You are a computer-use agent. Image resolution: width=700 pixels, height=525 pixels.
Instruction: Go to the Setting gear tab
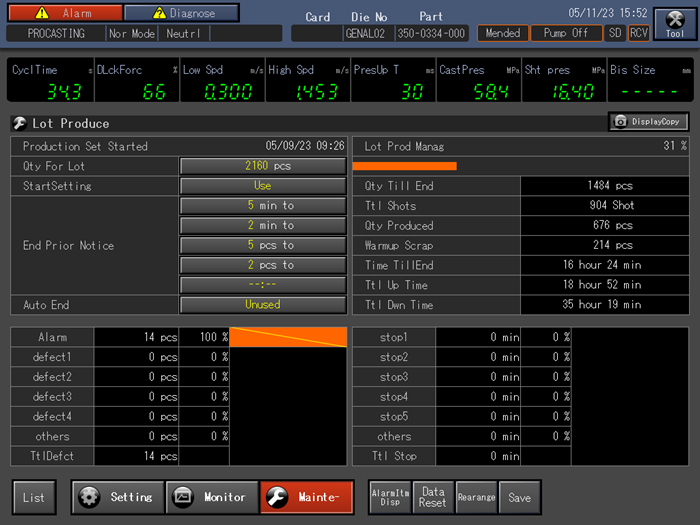point(117,497)
